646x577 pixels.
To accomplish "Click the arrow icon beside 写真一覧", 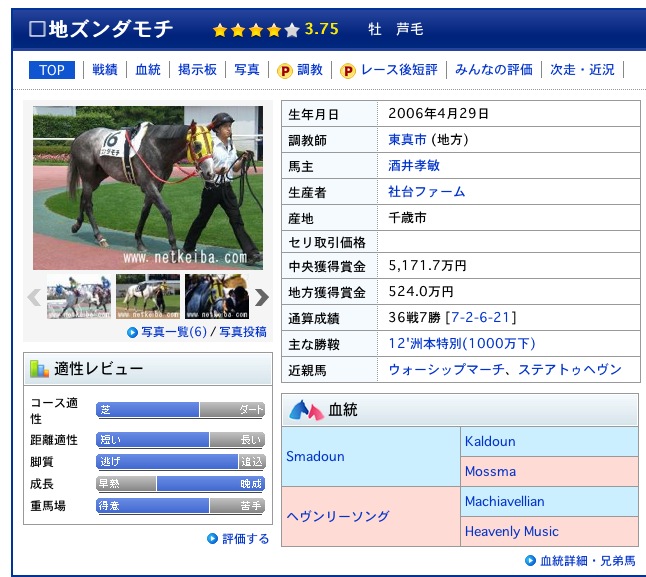I will [x=132, y=332].
